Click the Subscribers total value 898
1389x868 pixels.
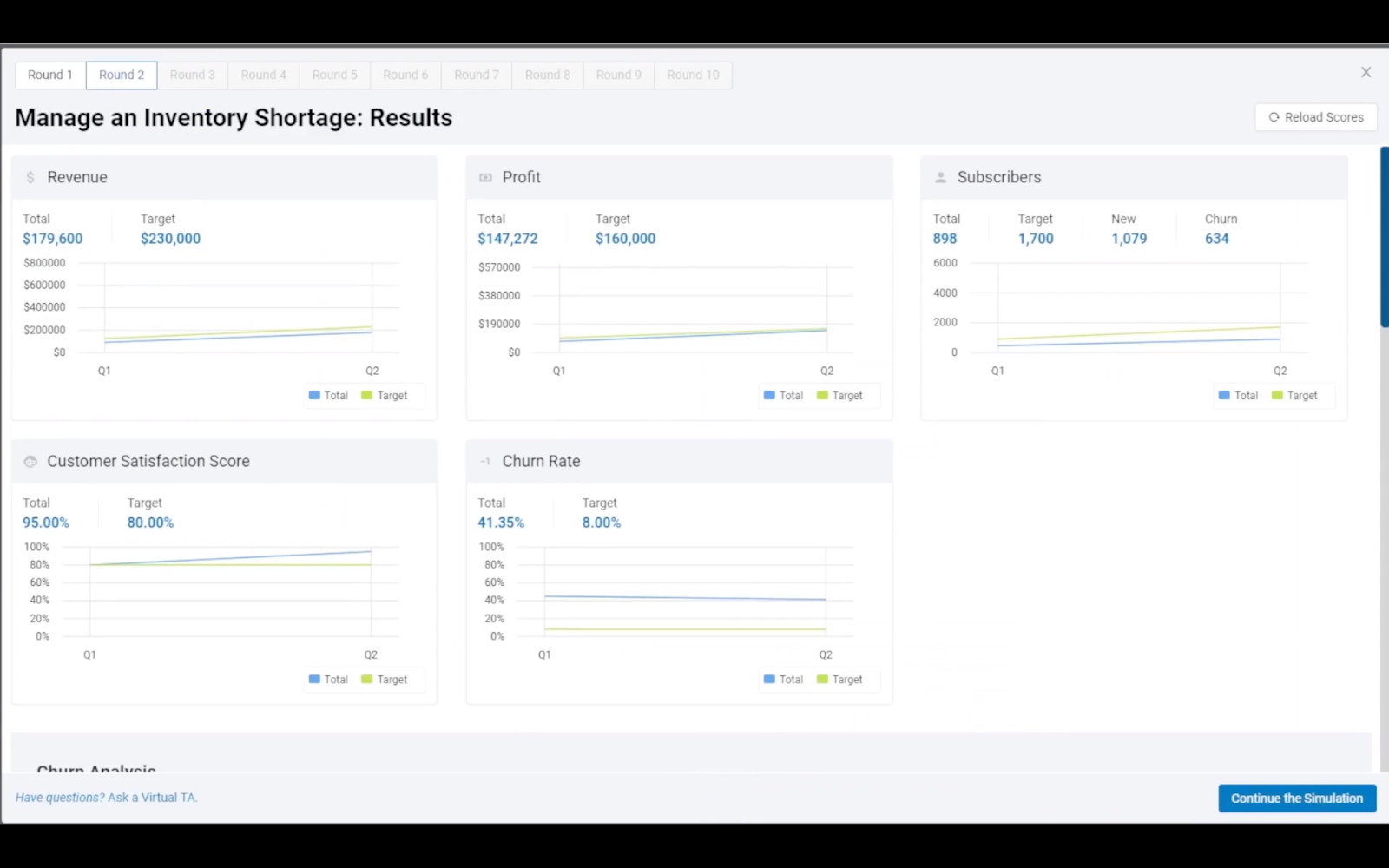tap(945, 239)
